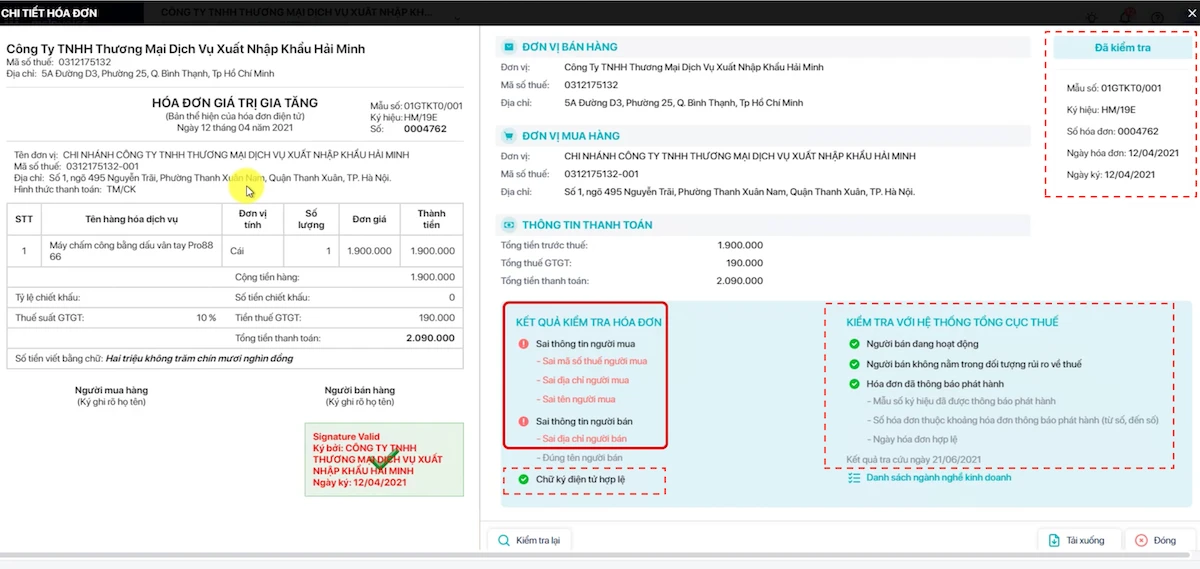Click the payment information section icon
Screen dimensions: 1200x569
(x=510, y=225)
